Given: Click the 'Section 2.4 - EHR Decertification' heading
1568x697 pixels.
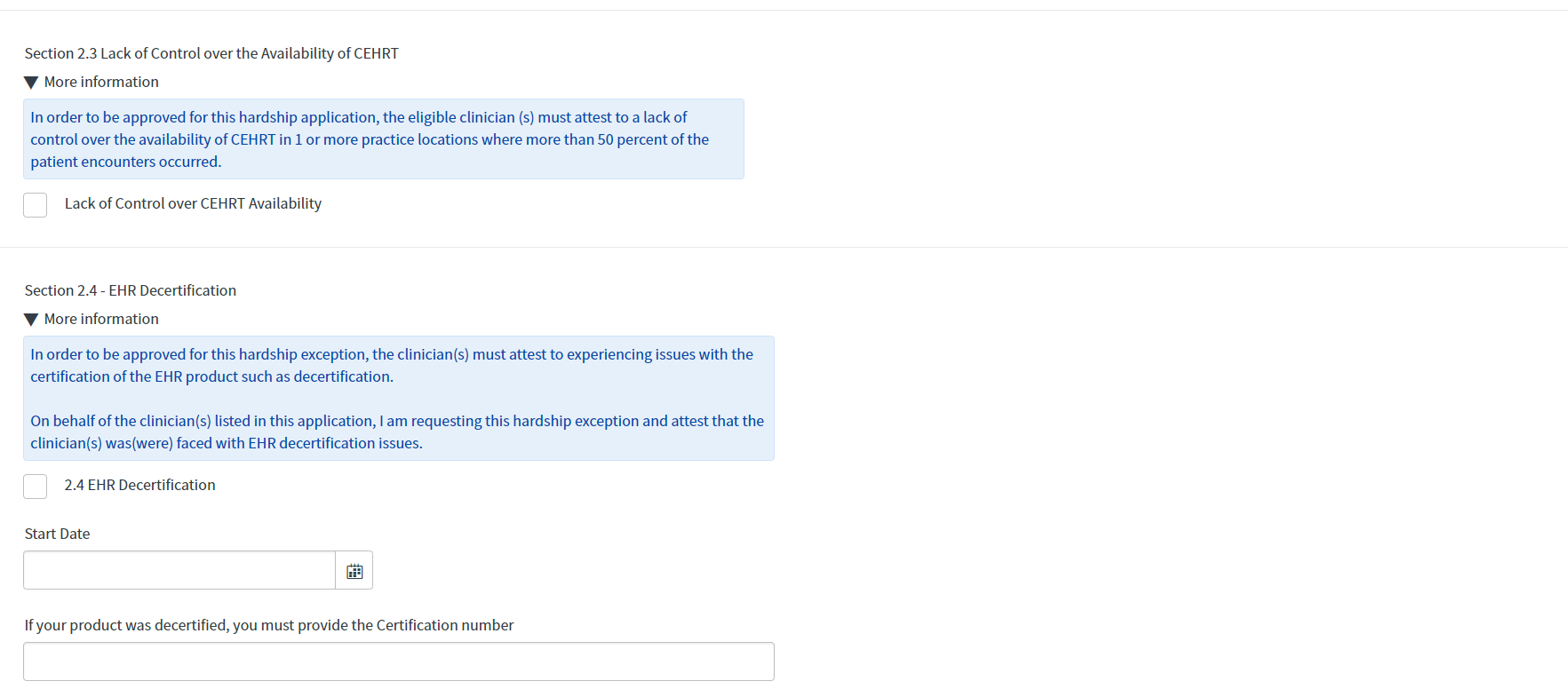Looking at the screenshot, I should [x=131, y=291].
